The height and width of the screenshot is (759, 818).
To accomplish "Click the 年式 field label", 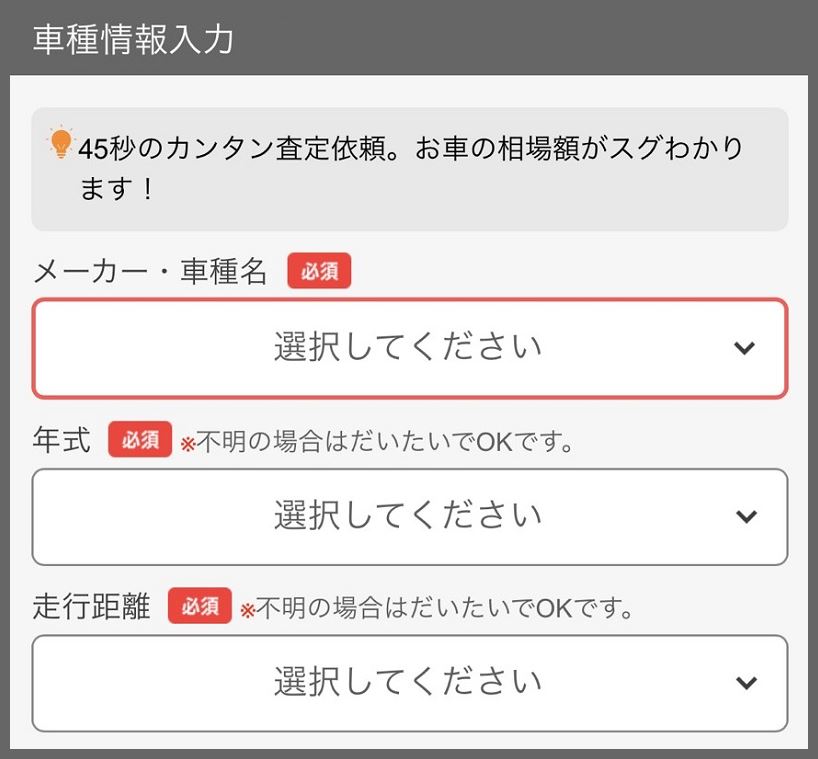I will tap(62, 440).
